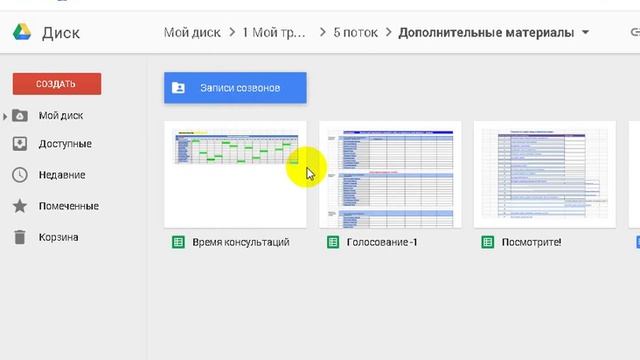Click the Доступные shared icon
This screenshot has height=360, width=640.
coord(20,144)
